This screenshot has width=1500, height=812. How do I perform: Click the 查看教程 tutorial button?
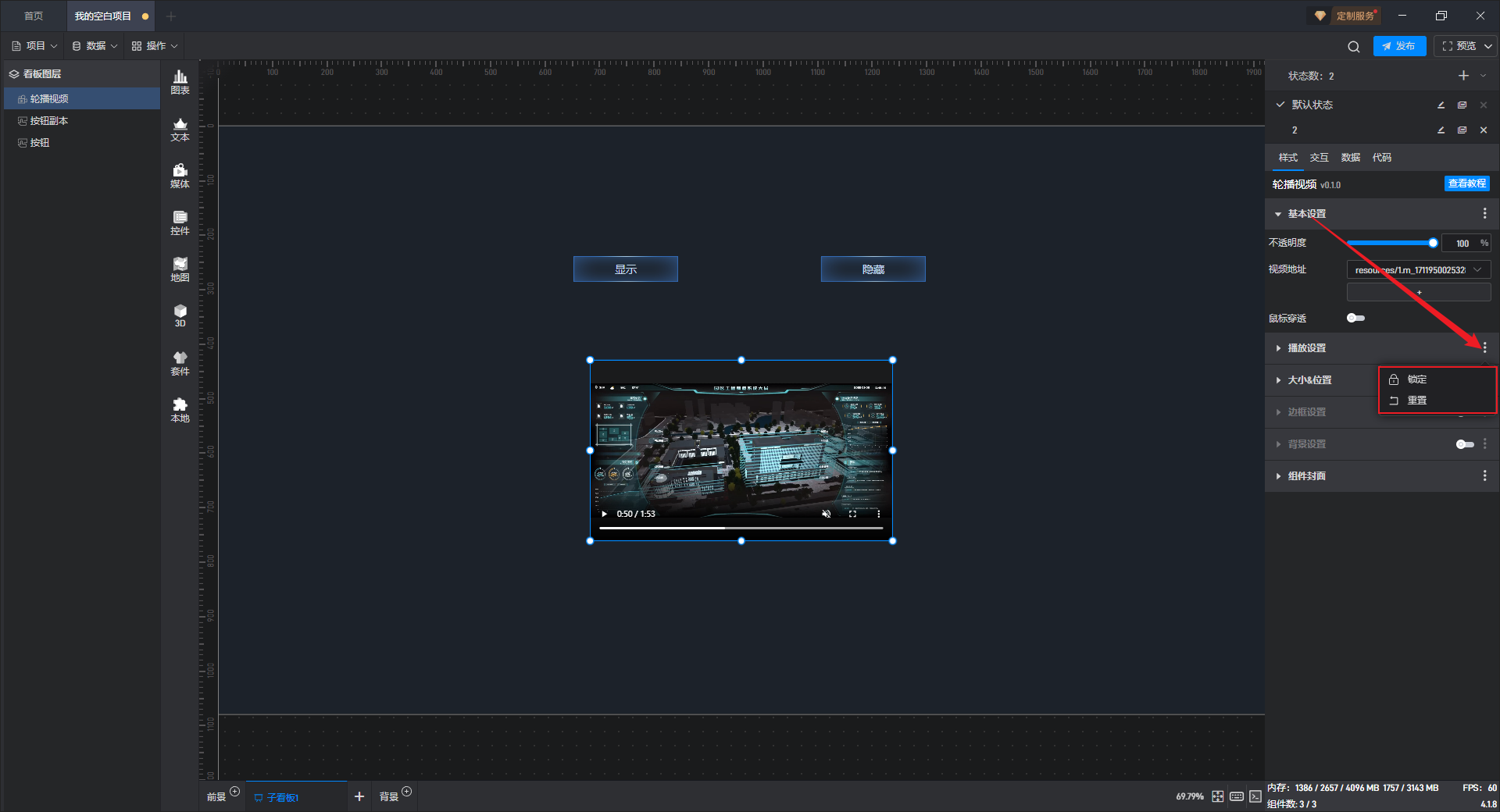pos(1466,183)
